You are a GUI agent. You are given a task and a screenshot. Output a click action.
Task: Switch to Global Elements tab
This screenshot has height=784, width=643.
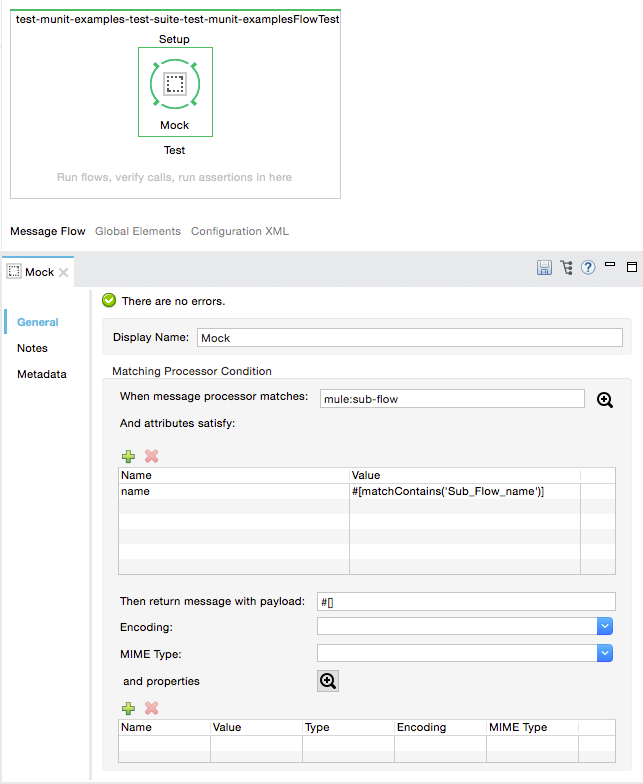[x=138, y=231]
